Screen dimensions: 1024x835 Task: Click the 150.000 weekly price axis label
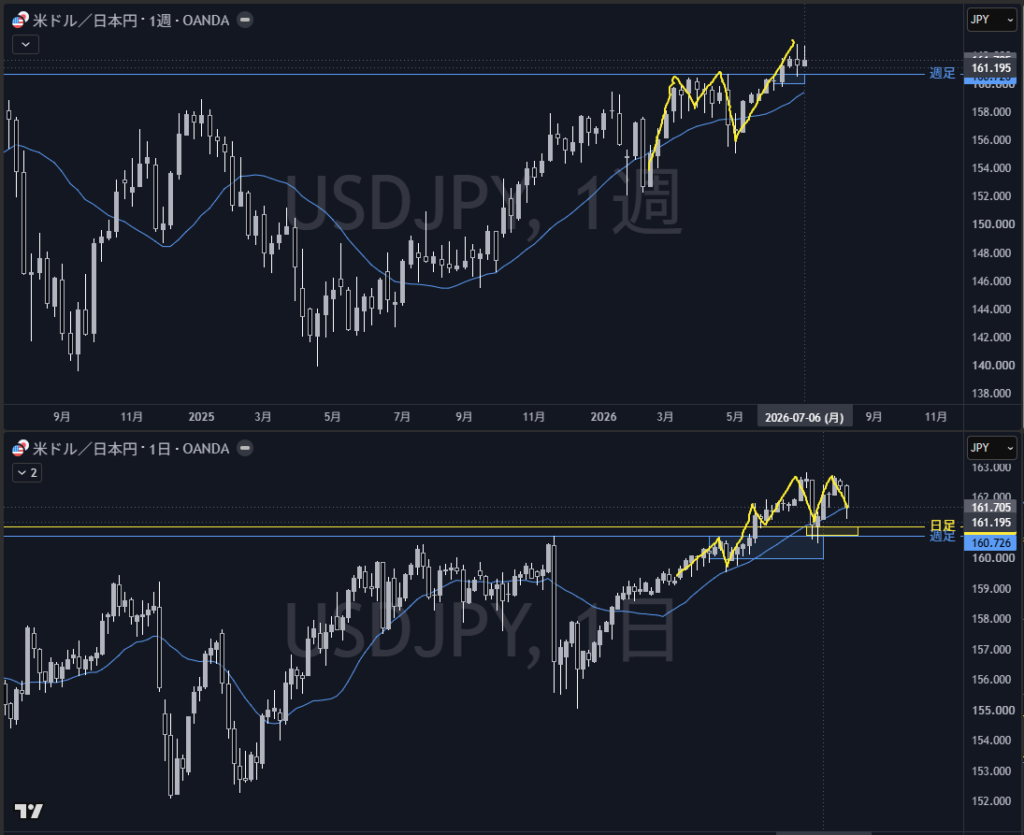click(993, 224)
